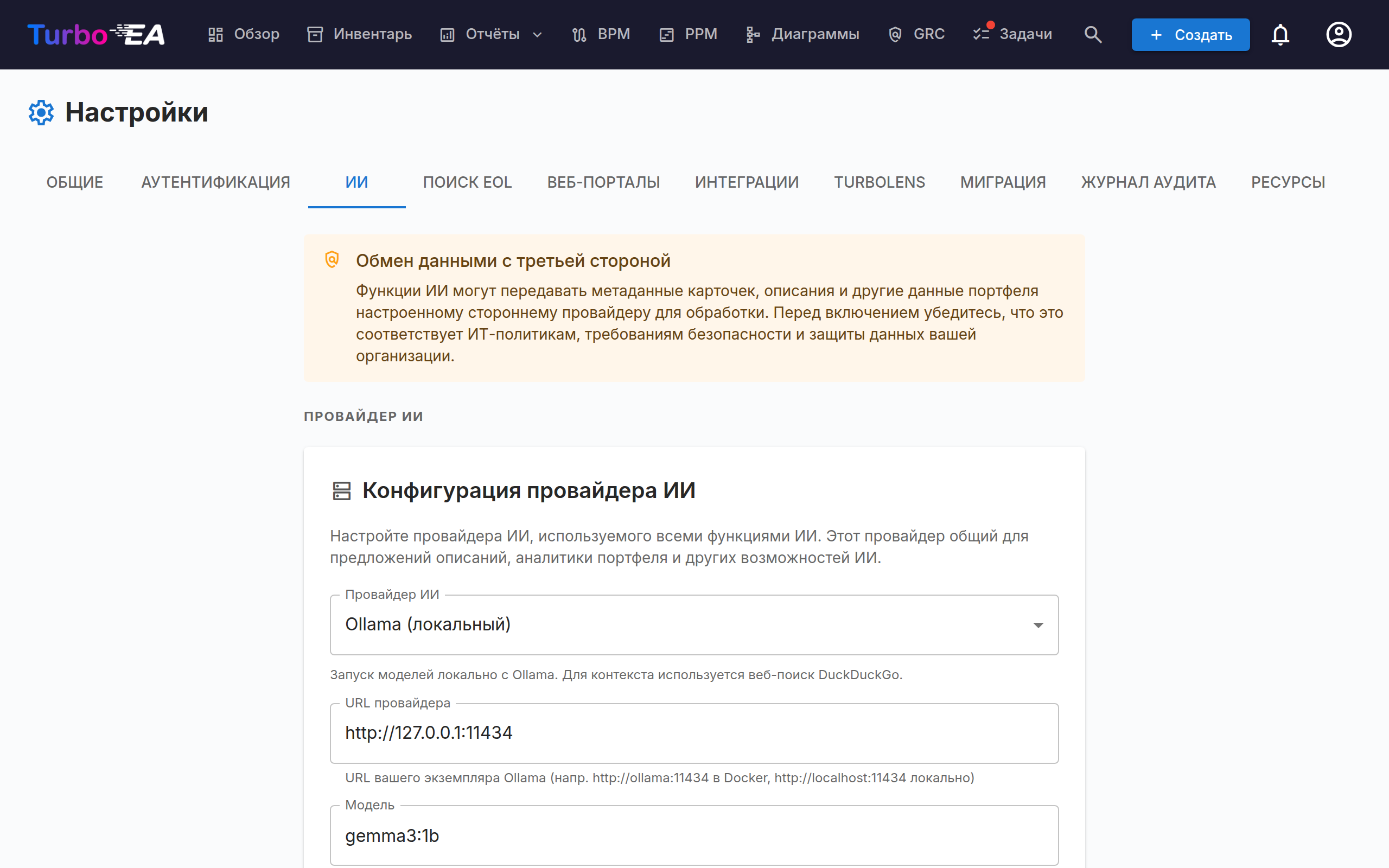Click the URL провайдера input field
Image resolution: width=1389 pixels, height=868 pixels.
pos(694,733)
